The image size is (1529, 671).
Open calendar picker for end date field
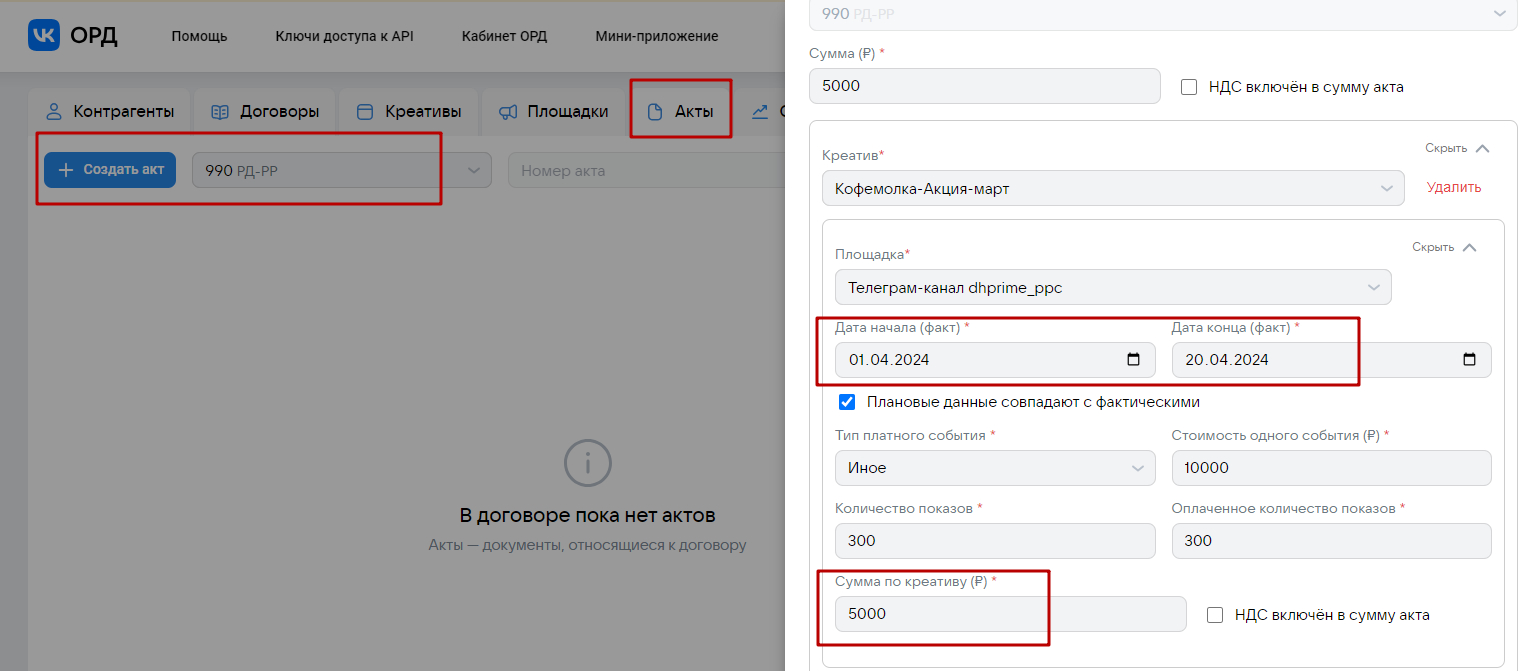tap(1469, 360)
